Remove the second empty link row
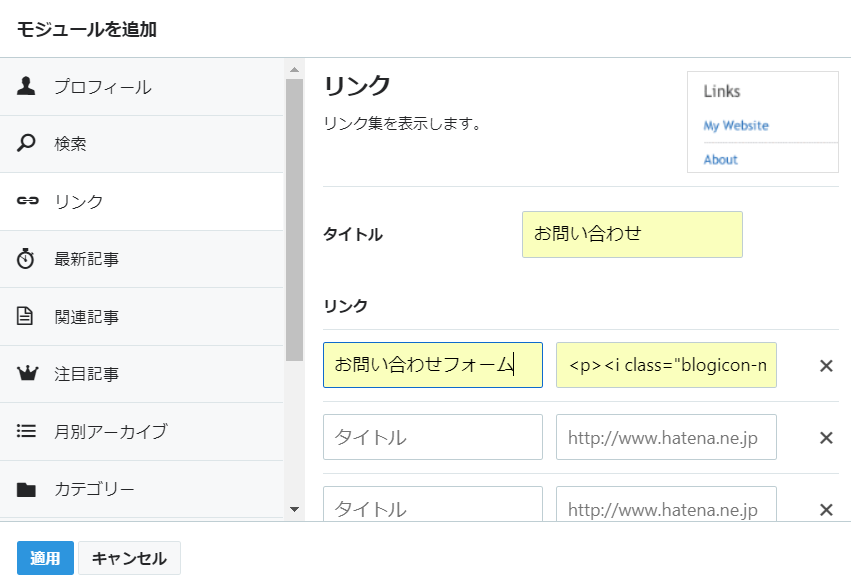The height and width of the screenshot is (581, 851). coord(826,438)
